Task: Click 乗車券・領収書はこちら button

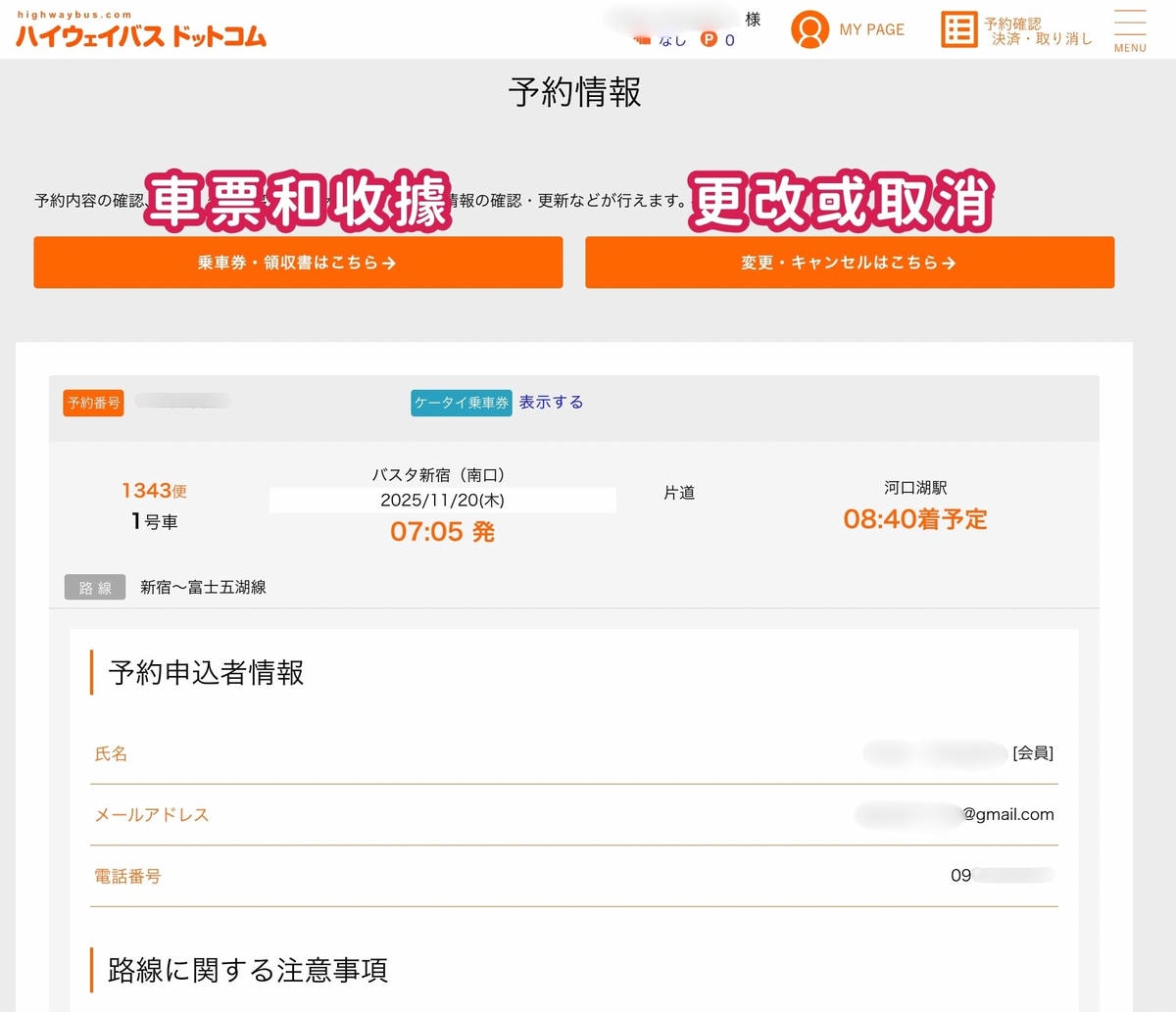Action: tap(298, 263)
